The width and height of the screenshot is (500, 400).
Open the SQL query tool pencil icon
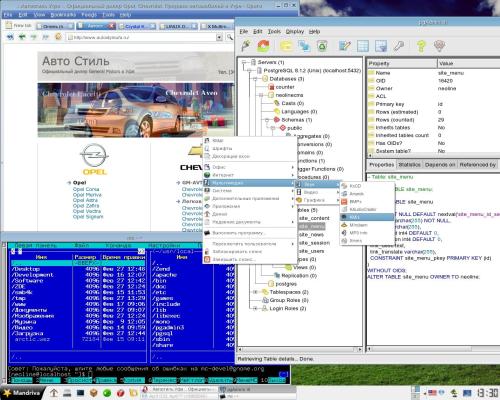tap(345, 46)
